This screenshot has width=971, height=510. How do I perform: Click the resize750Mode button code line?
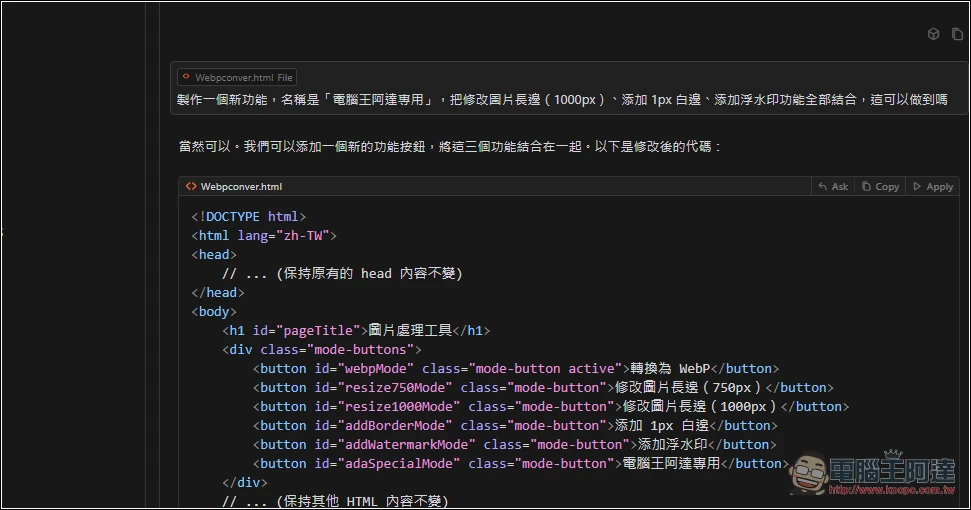pyautogui.click(x=543, y=387)
